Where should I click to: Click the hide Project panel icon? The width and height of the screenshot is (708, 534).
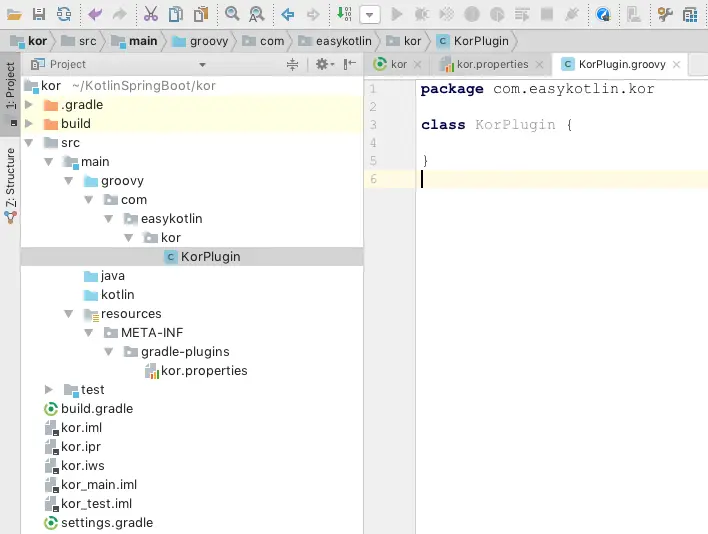click(x=349, y=64)
